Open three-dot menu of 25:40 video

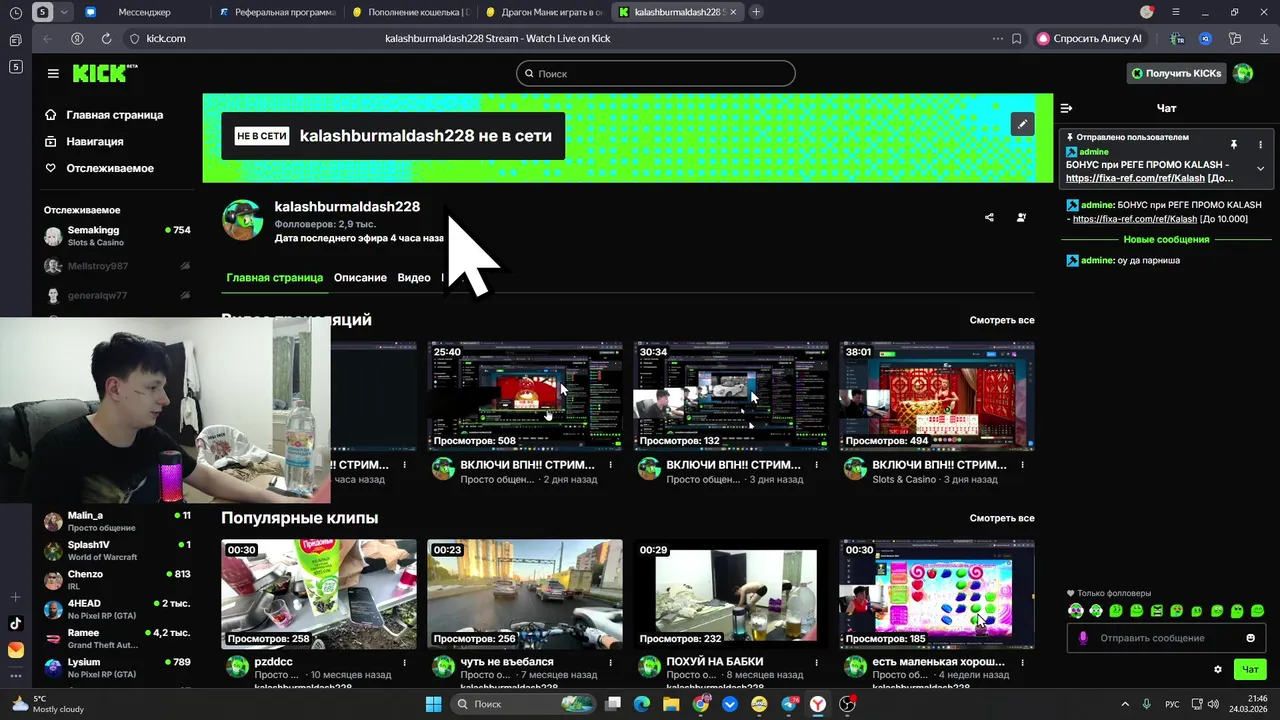[x=611, y=465]
